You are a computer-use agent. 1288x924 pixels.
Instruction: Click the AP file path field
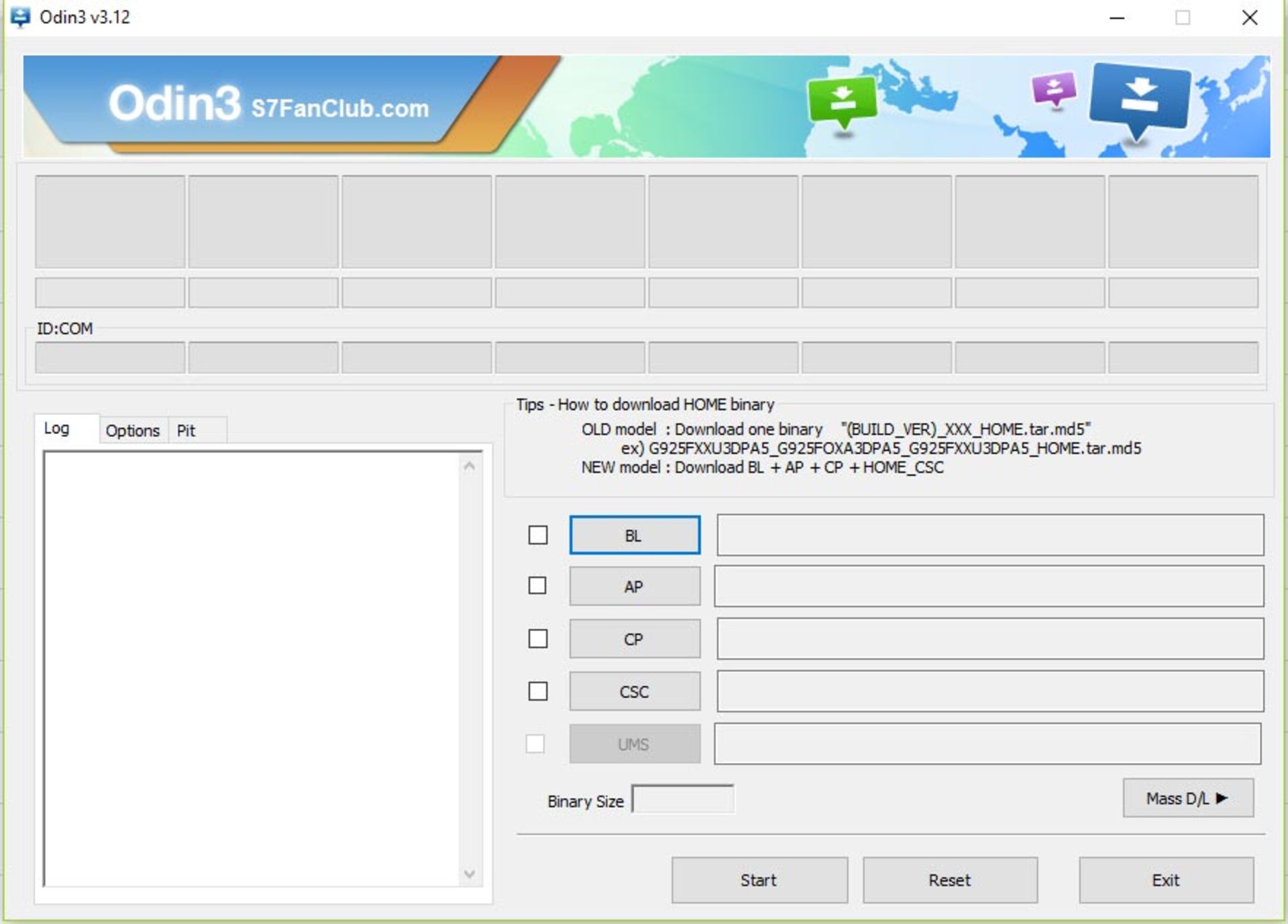tap(989, 586)
